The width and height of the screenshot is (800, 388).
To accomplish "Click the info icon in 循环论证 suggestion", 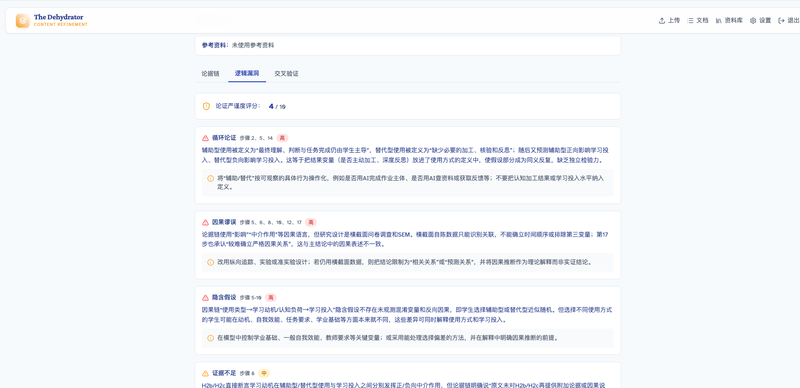I will coord(210,178).
